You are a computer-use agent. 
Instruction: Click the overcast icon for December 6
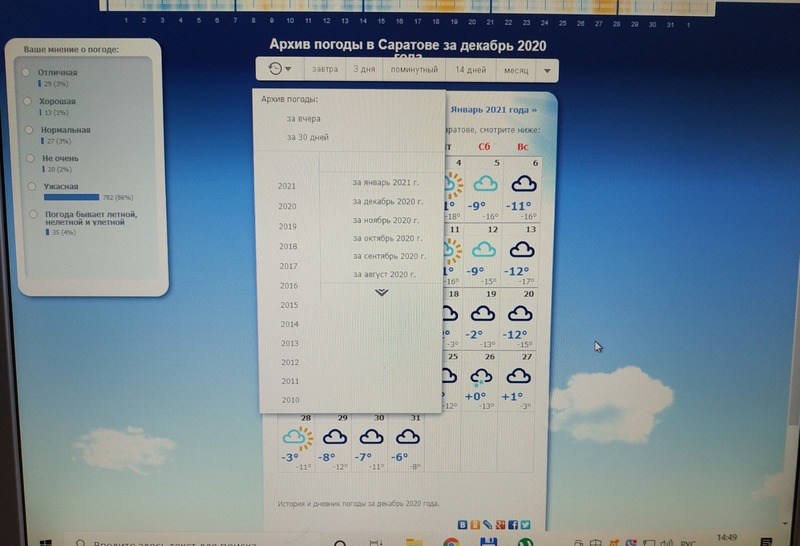(524, 184)
